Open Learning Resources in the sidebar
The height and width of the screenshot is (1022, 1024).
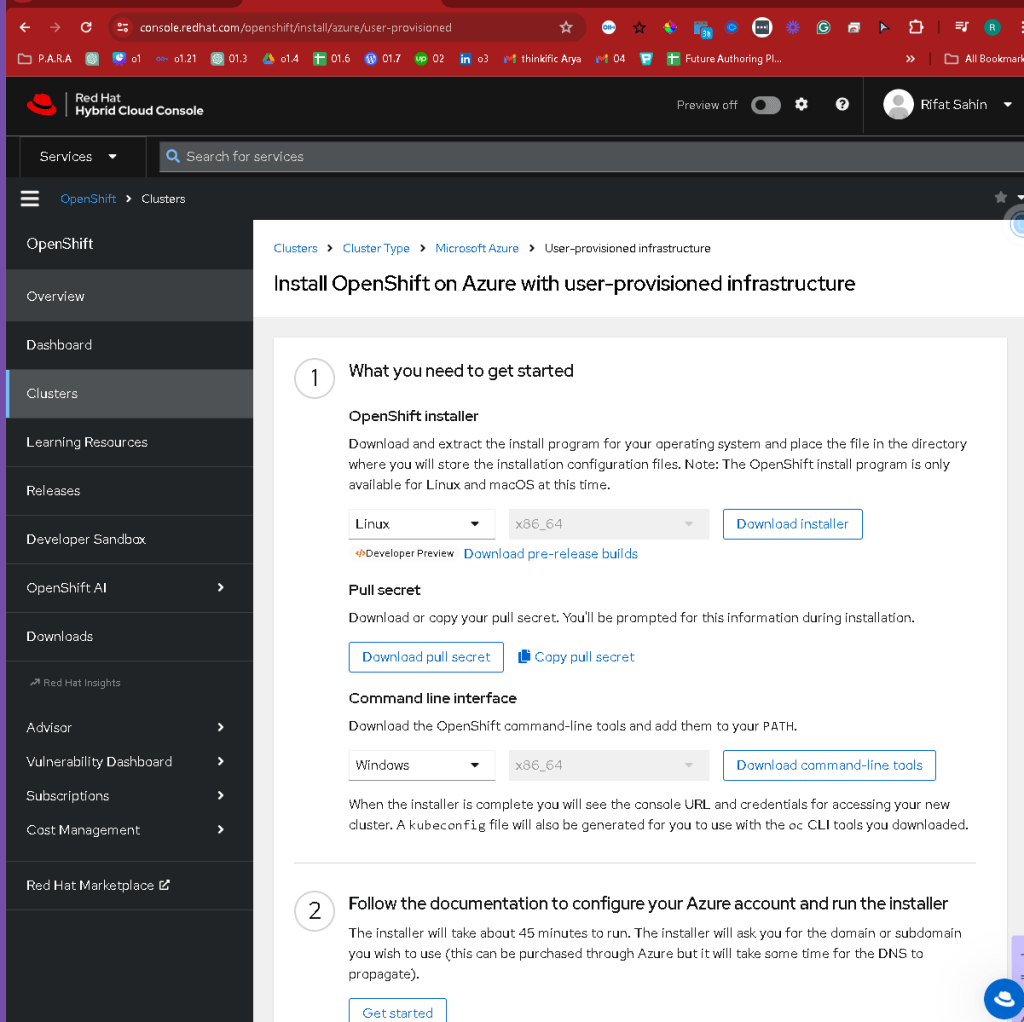pos(129,442)
